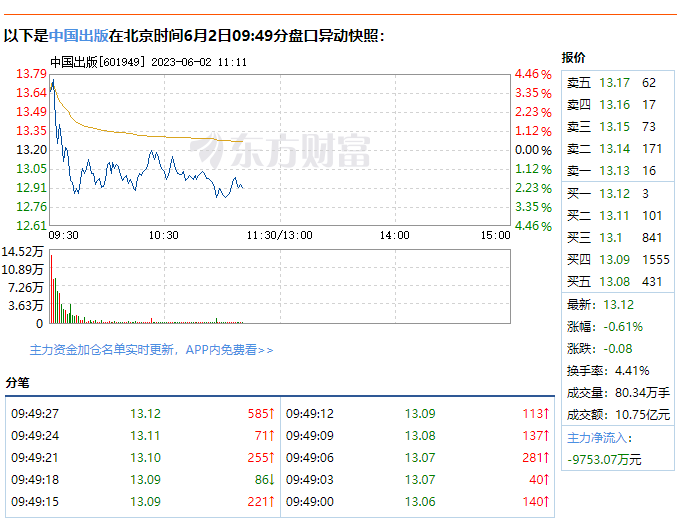Open 主力资金加仓名单实时更新 APP link
The width and height of the screenshot is (694, 520).
tap(151, 350)
